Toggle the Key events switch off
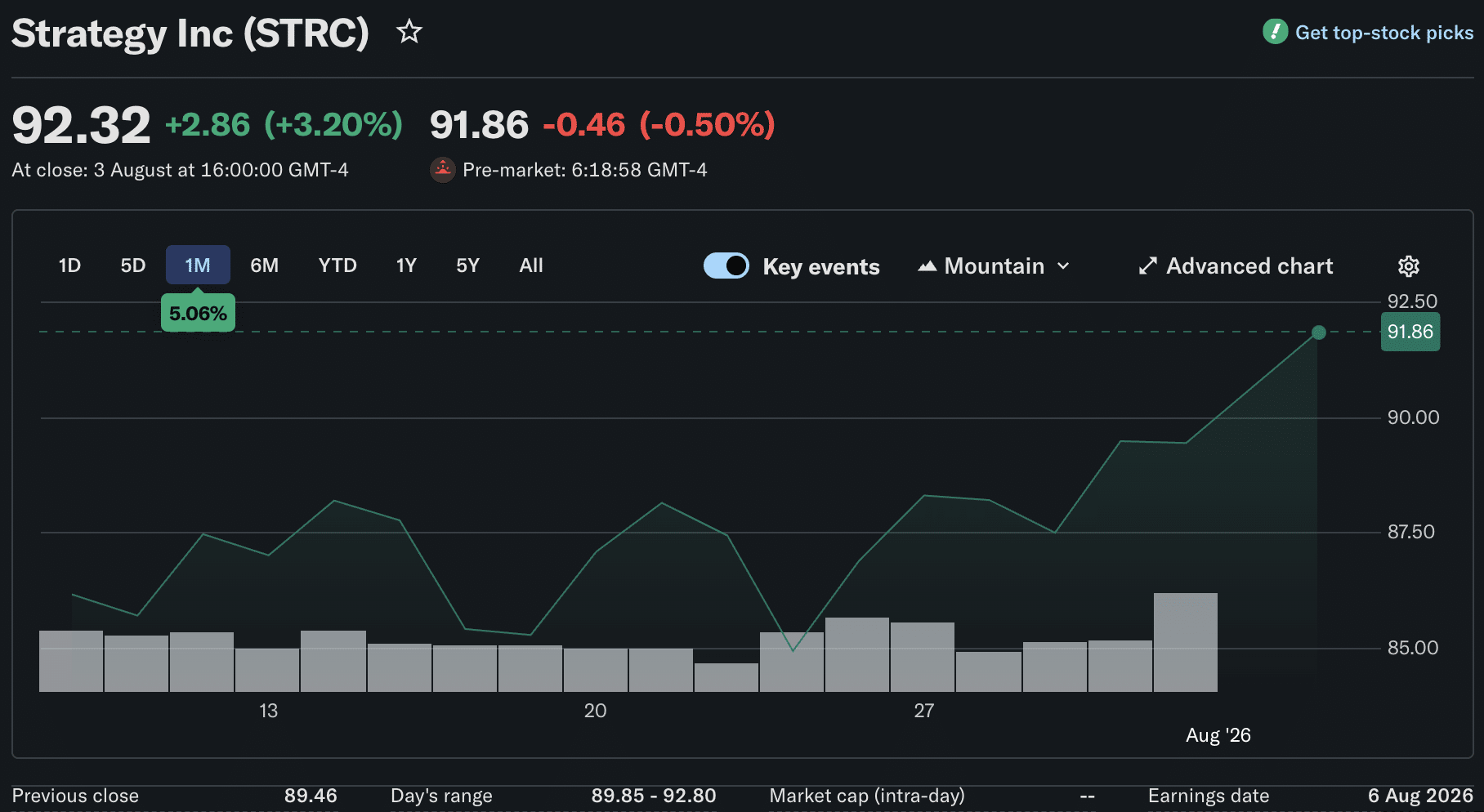 click(x=726, y=266)
